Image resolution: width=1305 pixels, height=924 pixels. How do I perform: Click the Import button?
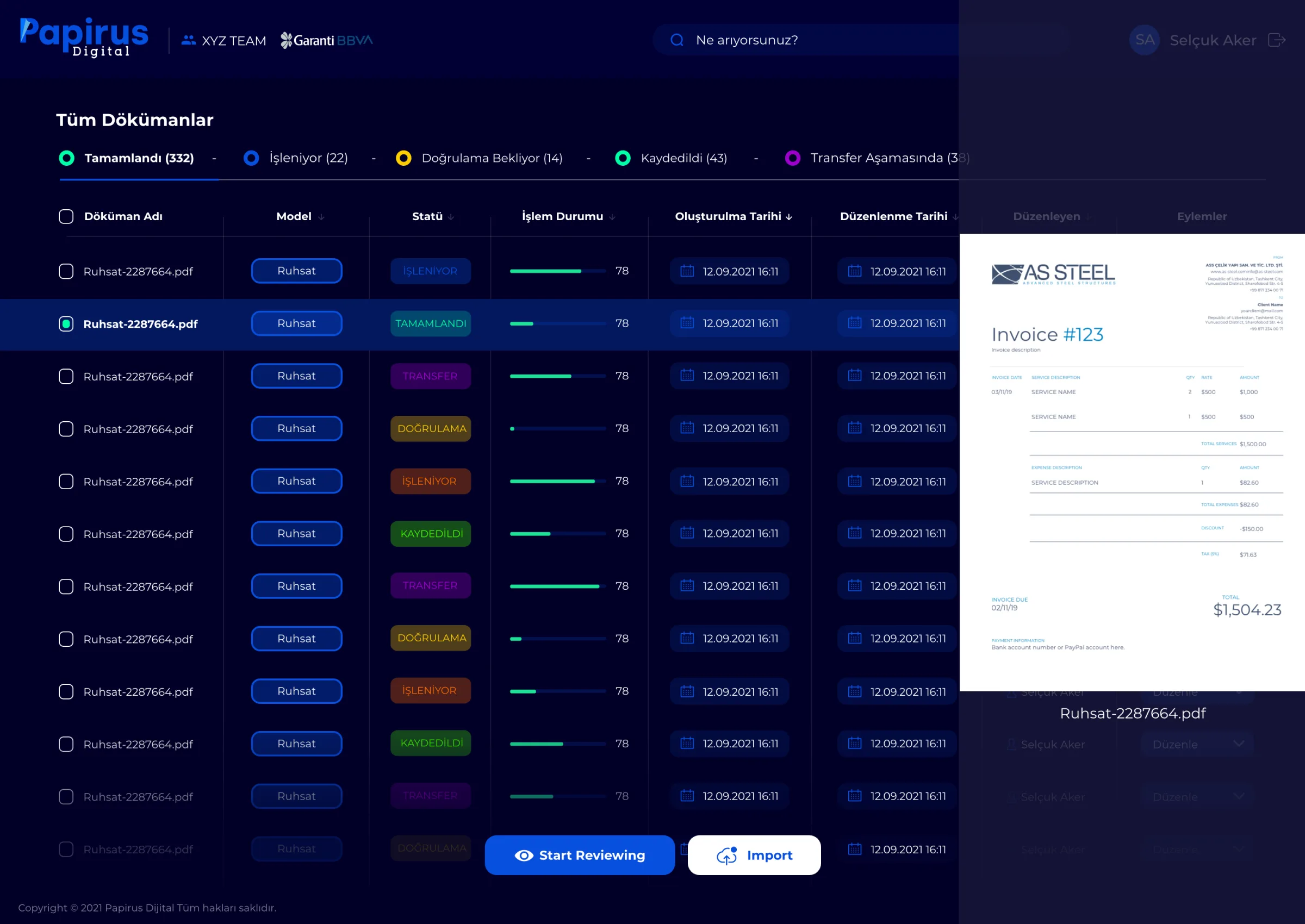coord(754,855)
